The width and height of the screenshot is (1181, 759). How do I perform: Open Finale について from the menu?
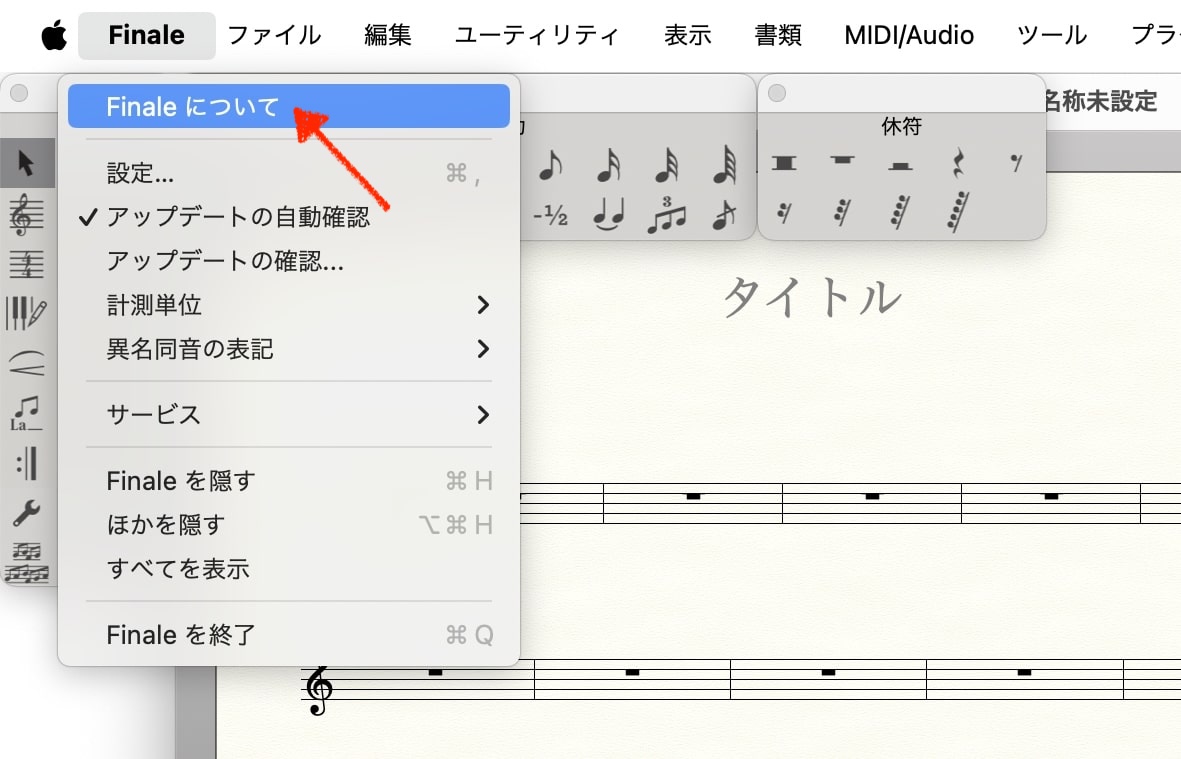point(288,106)
